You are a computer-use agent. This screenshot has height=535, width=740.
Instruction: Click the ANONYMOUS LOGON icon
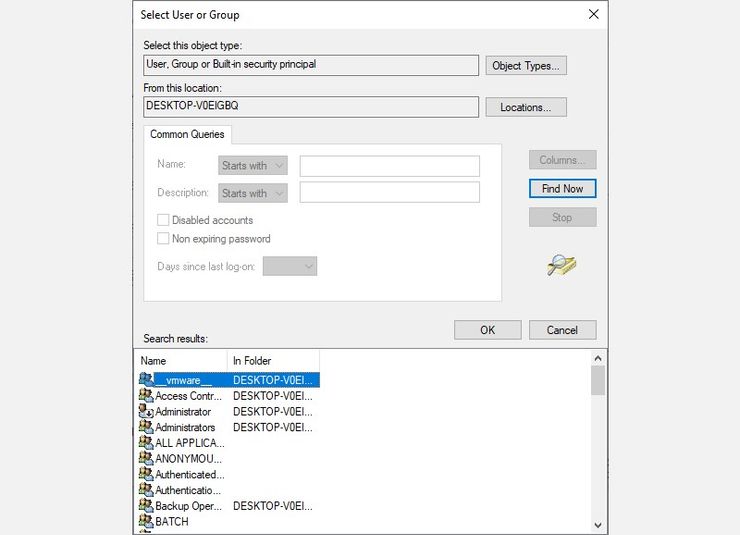tap(146, 459)
